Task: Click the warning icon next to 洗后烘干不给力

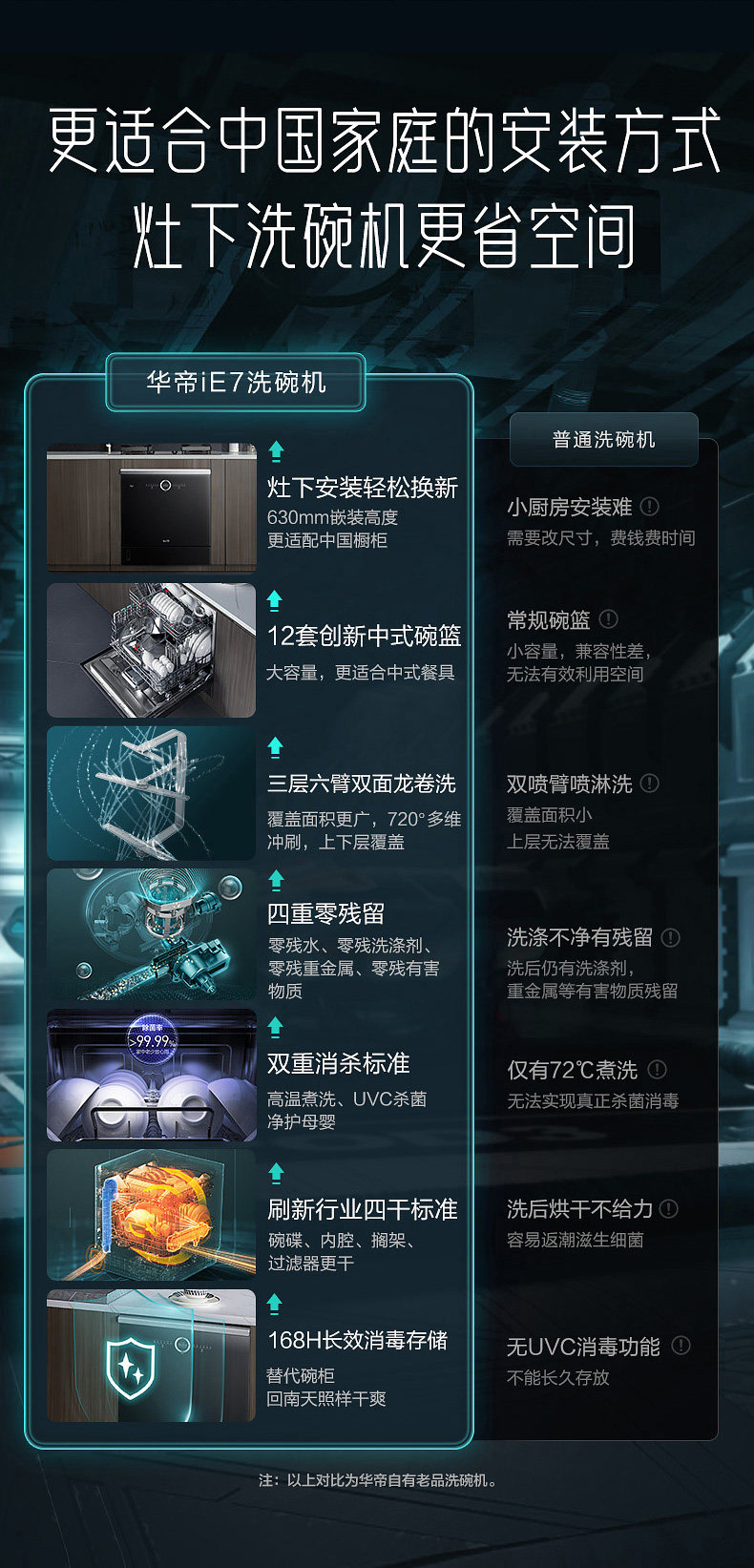Action: pos(669,1208)
